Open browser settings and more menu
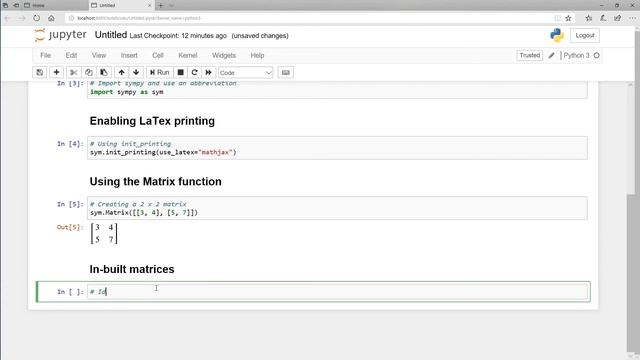 click(632, 18)
